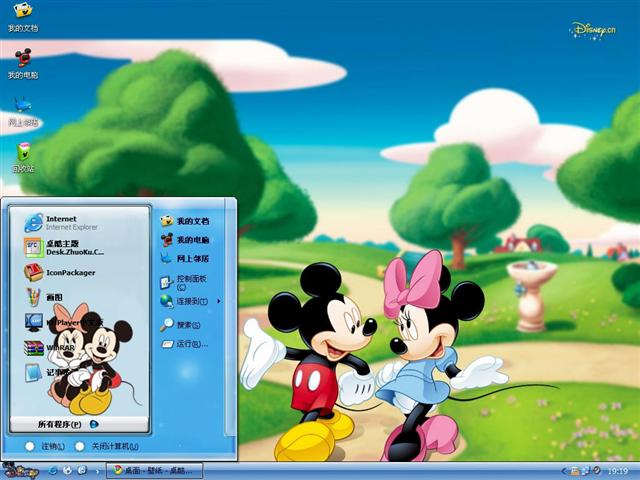The height and width of the screenshot is (480, 640).
Task: Launch Internet Explorer from quick launch bar
Action: (x=53, y=471)
